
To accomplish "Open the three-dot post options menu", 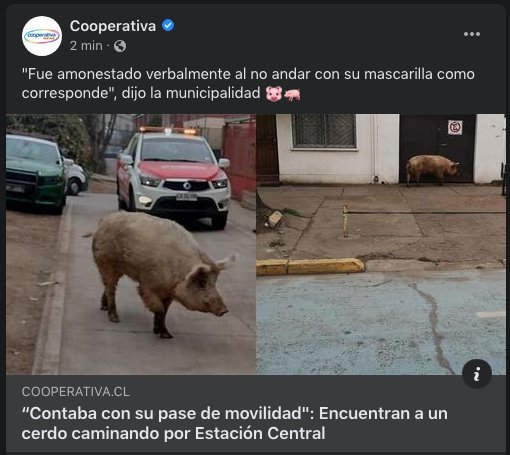I will (472, 34).
